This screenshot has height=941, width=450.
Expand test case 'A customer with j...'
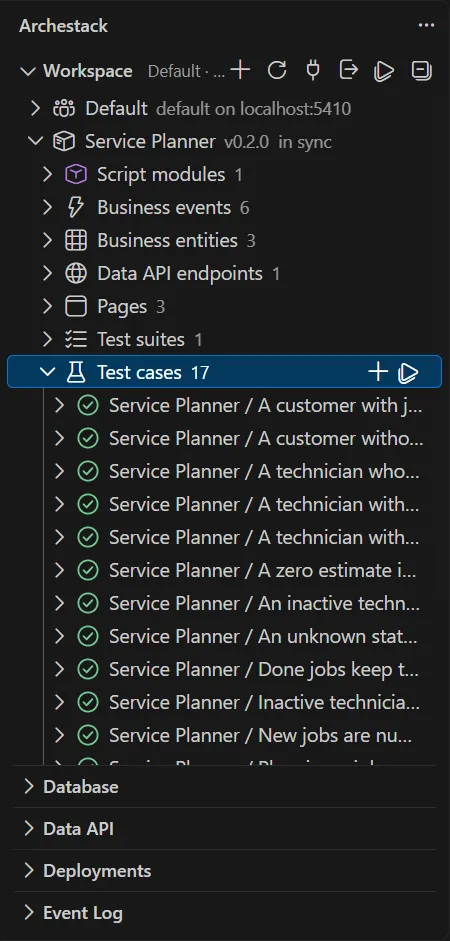[59, 406]
